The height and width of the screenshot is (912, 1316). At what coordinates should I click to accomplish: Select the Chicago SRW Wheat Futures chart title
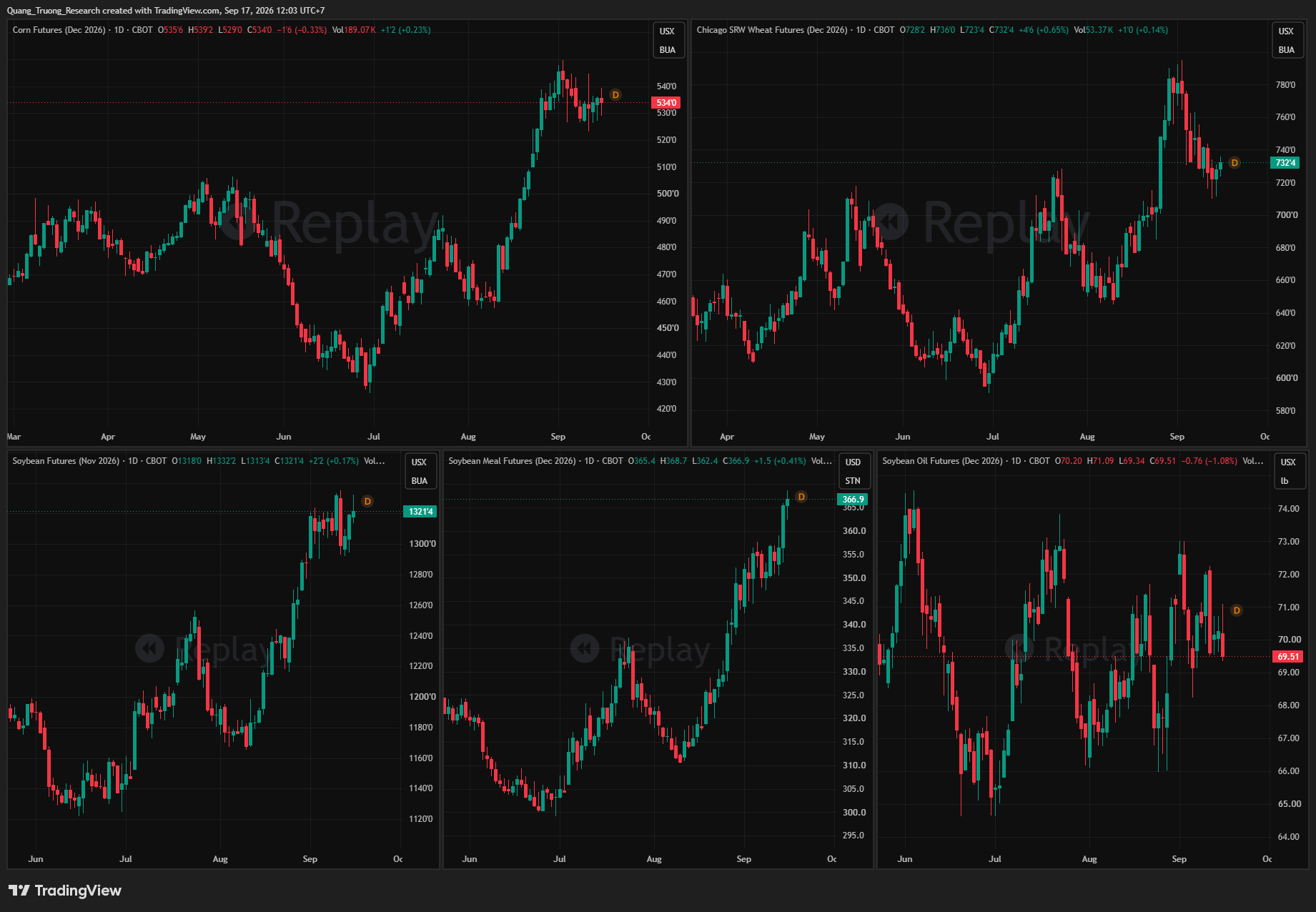(x=773, y=30)
